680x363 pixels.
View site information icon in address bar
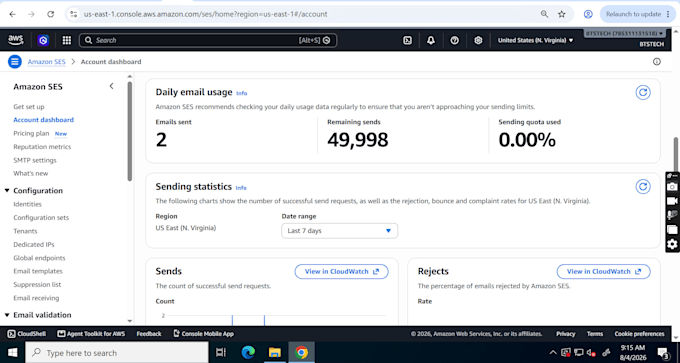pyautogui.click(x=74, y=14)
